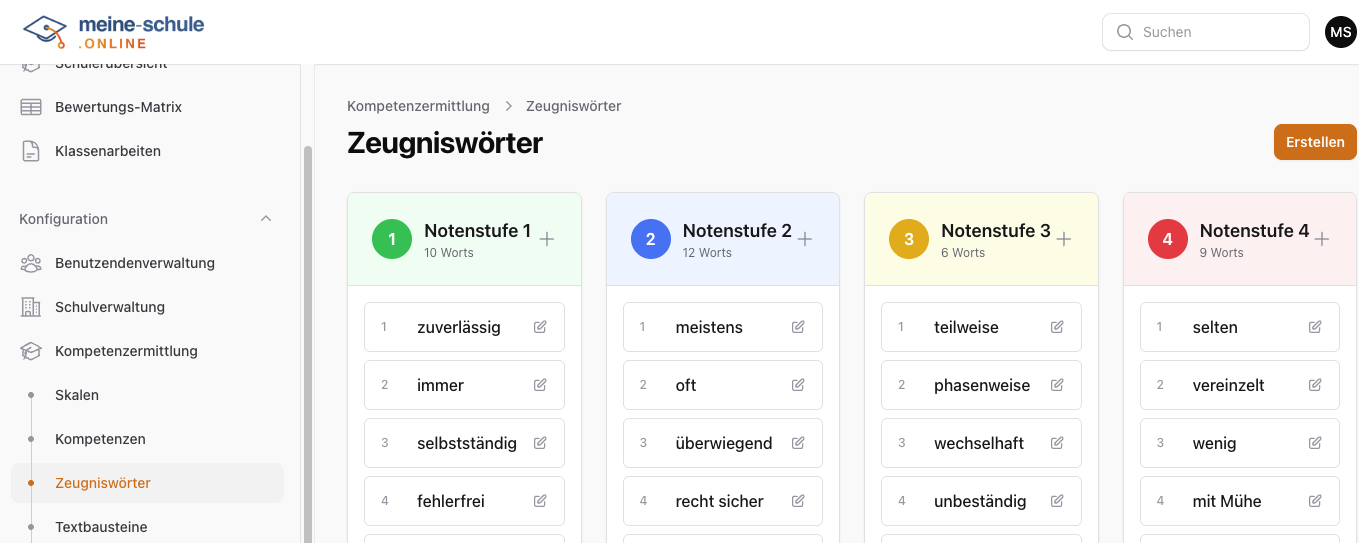This screenshot has width=1359, height=543.
Task: Edit the word 'recht sicher'
Action: click(x=798, y=501)
